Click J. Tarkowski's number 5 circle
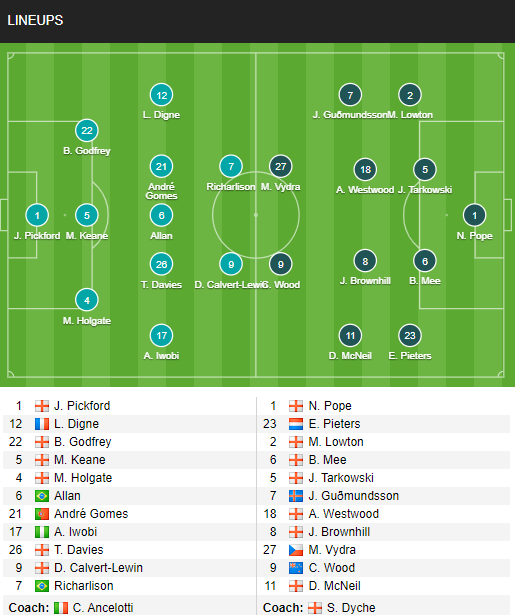515x615 pixels. coord(425,169)
